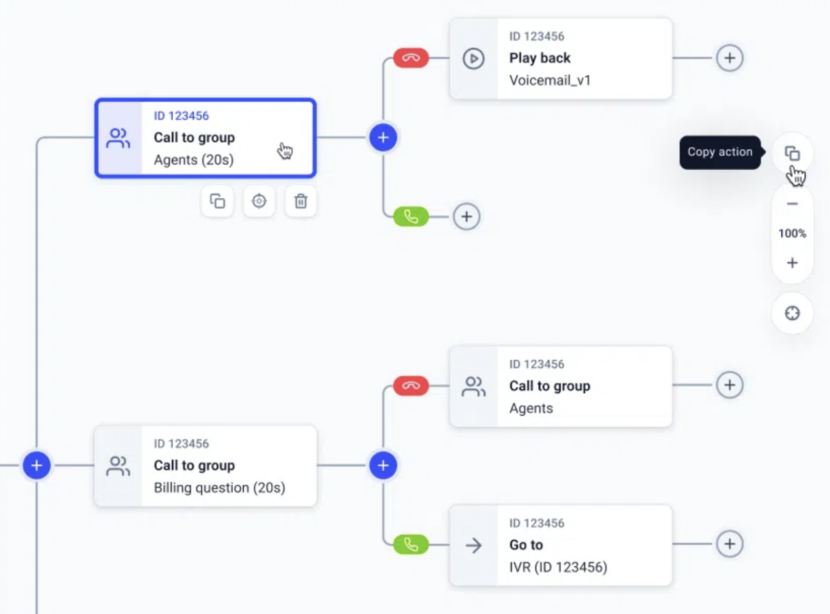This screenshot has height=614, width=830.
Task: Click the group icon on Billing question node
Action: tap(118, 465)
